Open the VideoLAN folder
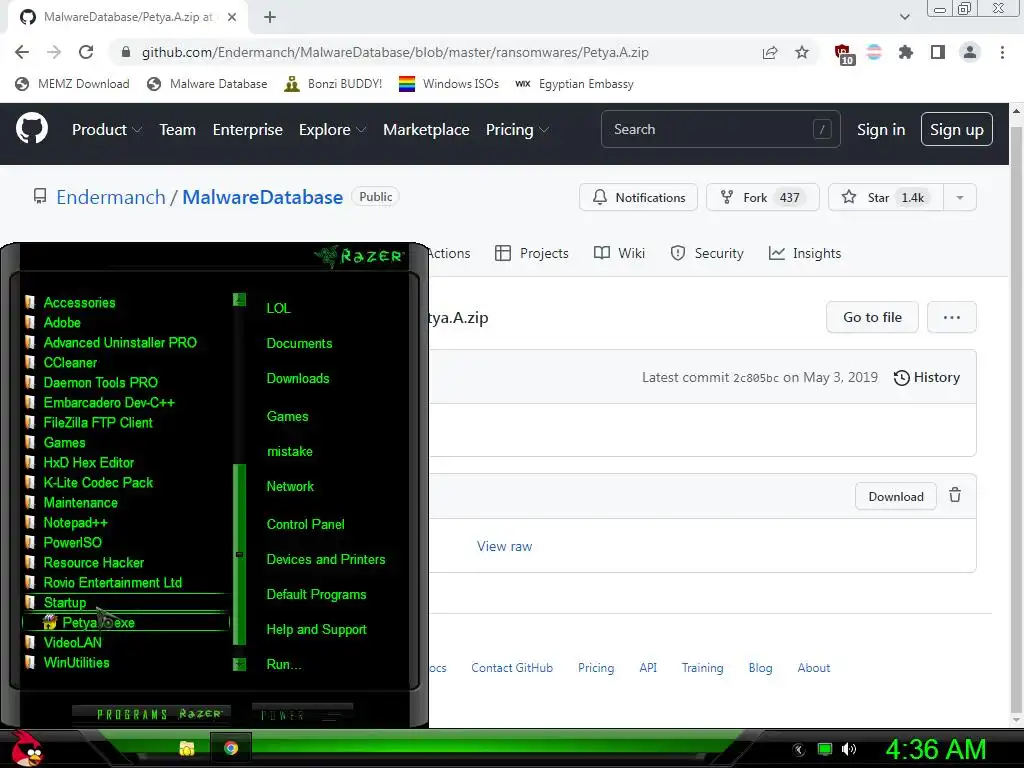1024x768 pixels. pos(72,643)
